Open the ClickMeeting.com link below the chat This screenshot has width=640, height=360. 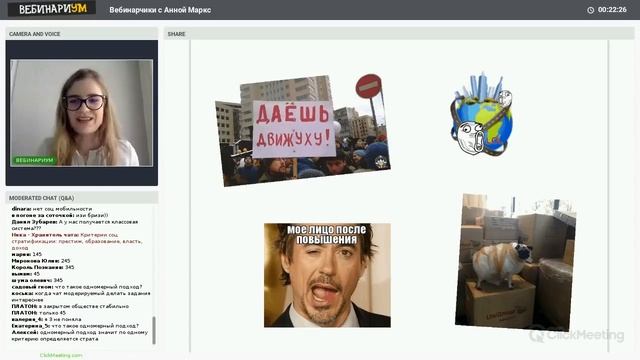(61, 355)
